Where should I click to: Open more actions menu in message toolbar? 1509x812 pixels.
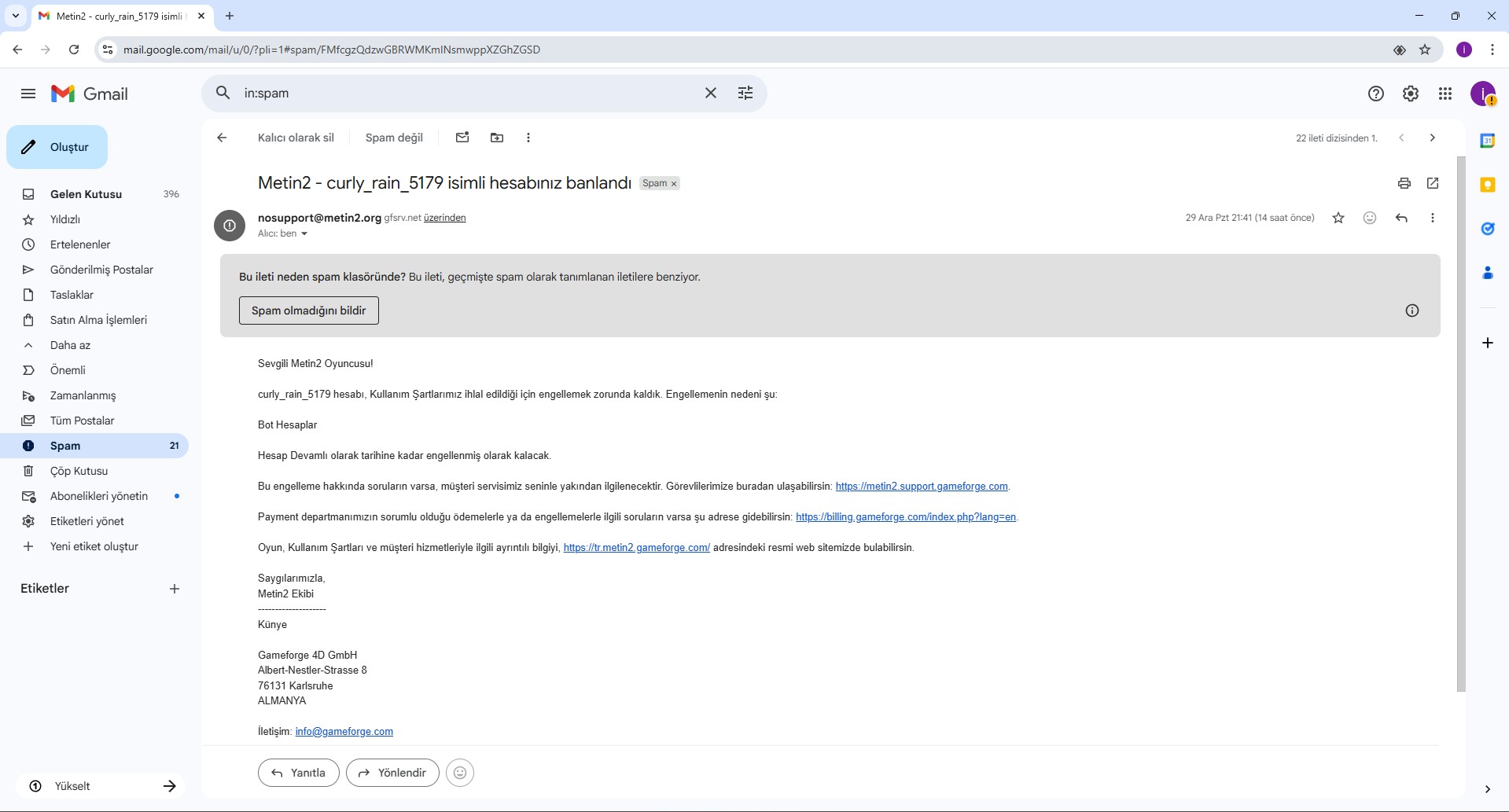pos(528,138)
